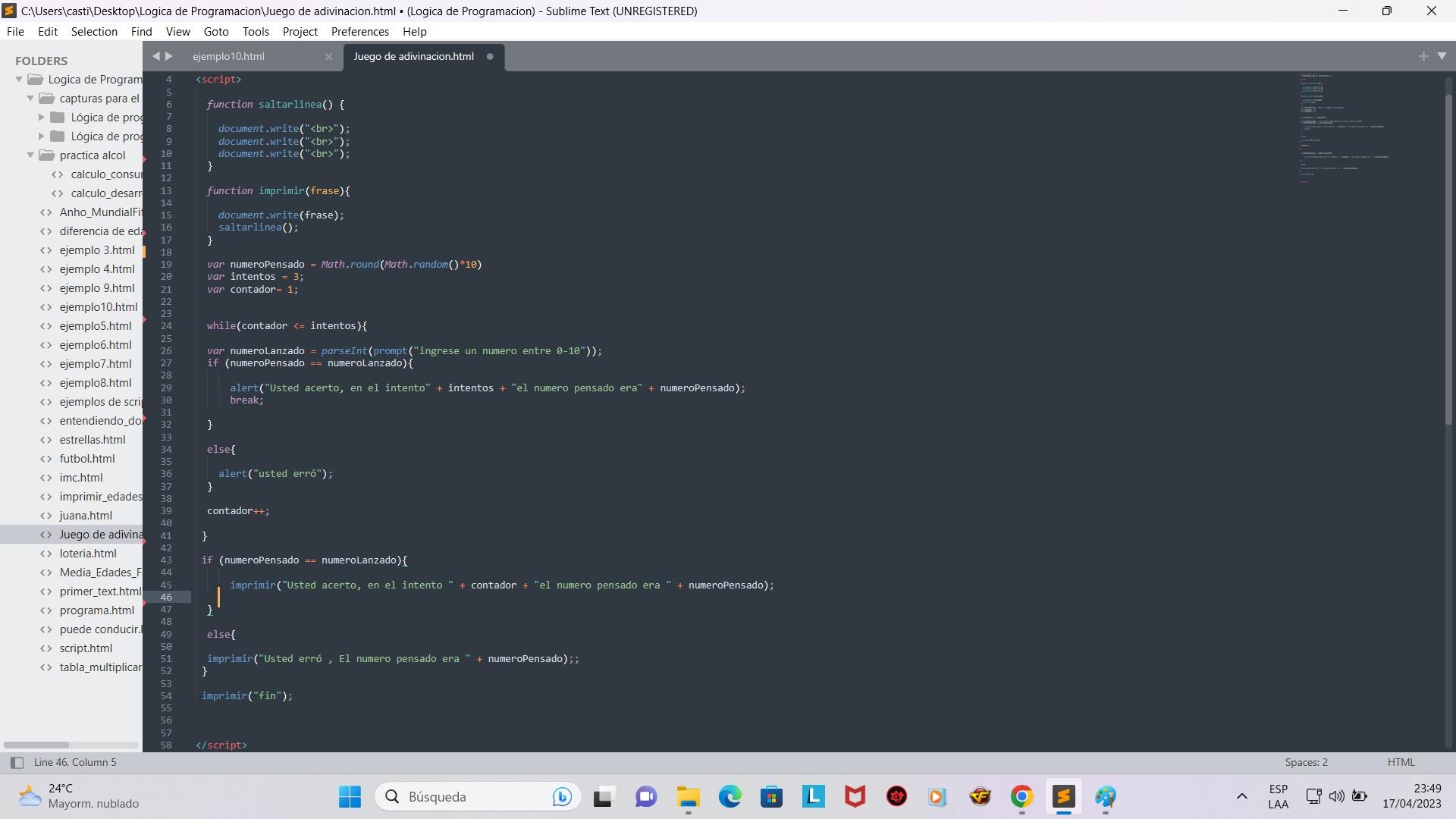Click the previous tab arrow
The height and width of the screenshot is (819, 1456).
pyautogui.click(x=155, y=56)
